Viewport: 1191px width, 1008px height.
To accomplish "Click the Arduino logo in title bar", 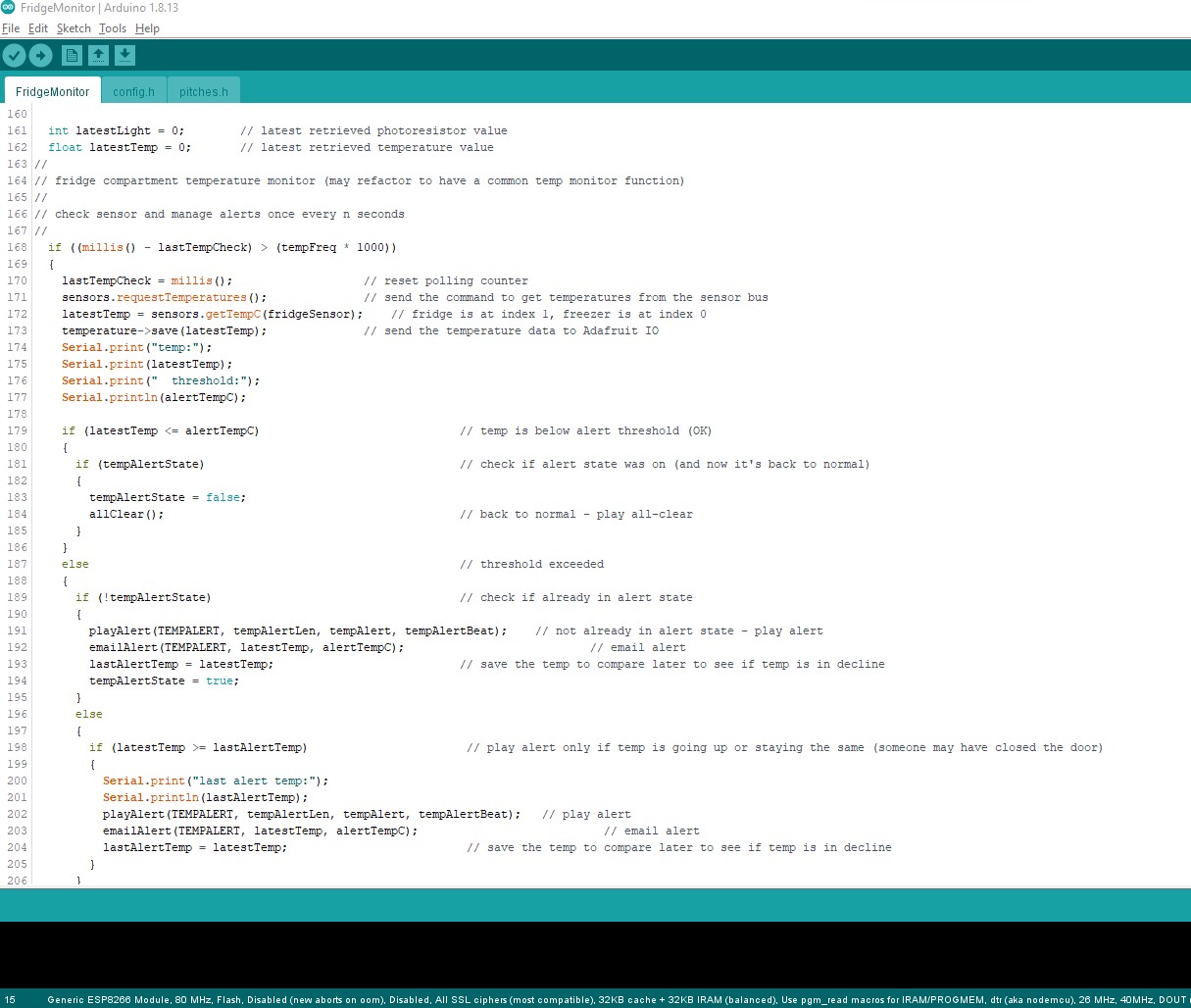I will click(9, 8).
